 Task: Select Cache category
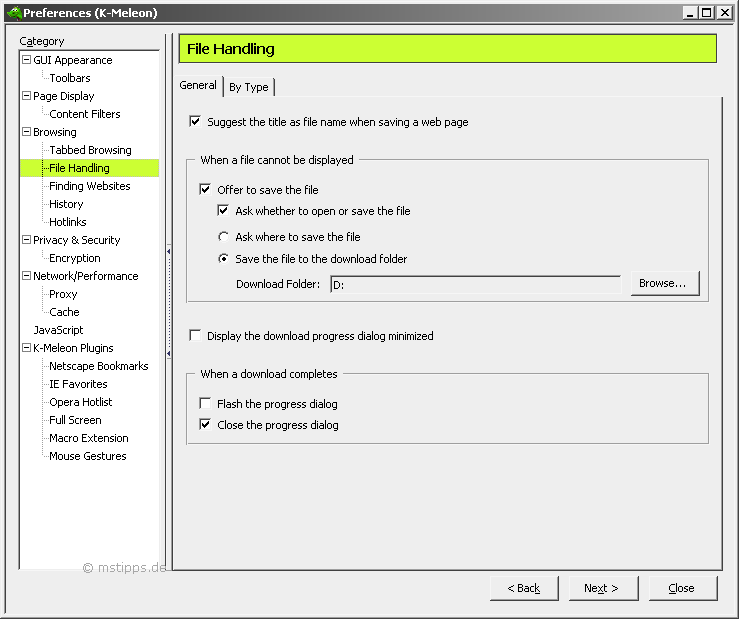tap(64, 312)
